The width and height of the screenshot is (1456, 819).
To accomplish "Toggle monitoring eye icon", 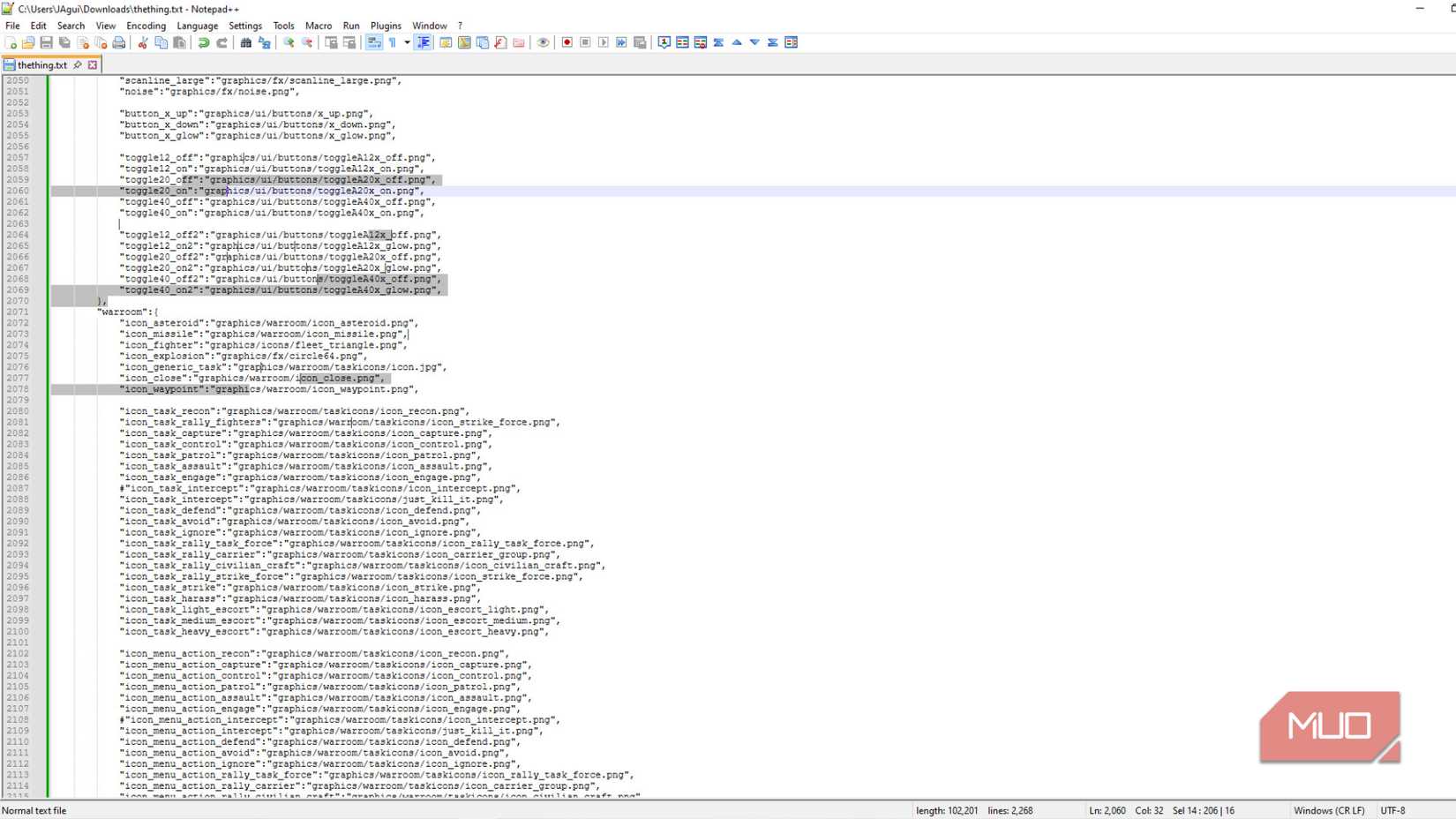I will 543,42.
